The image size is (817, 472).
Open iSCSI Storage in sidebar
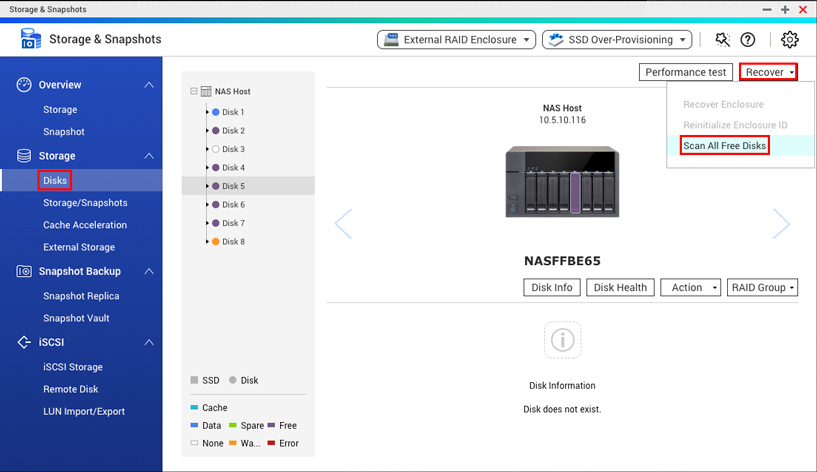[73, 367]
